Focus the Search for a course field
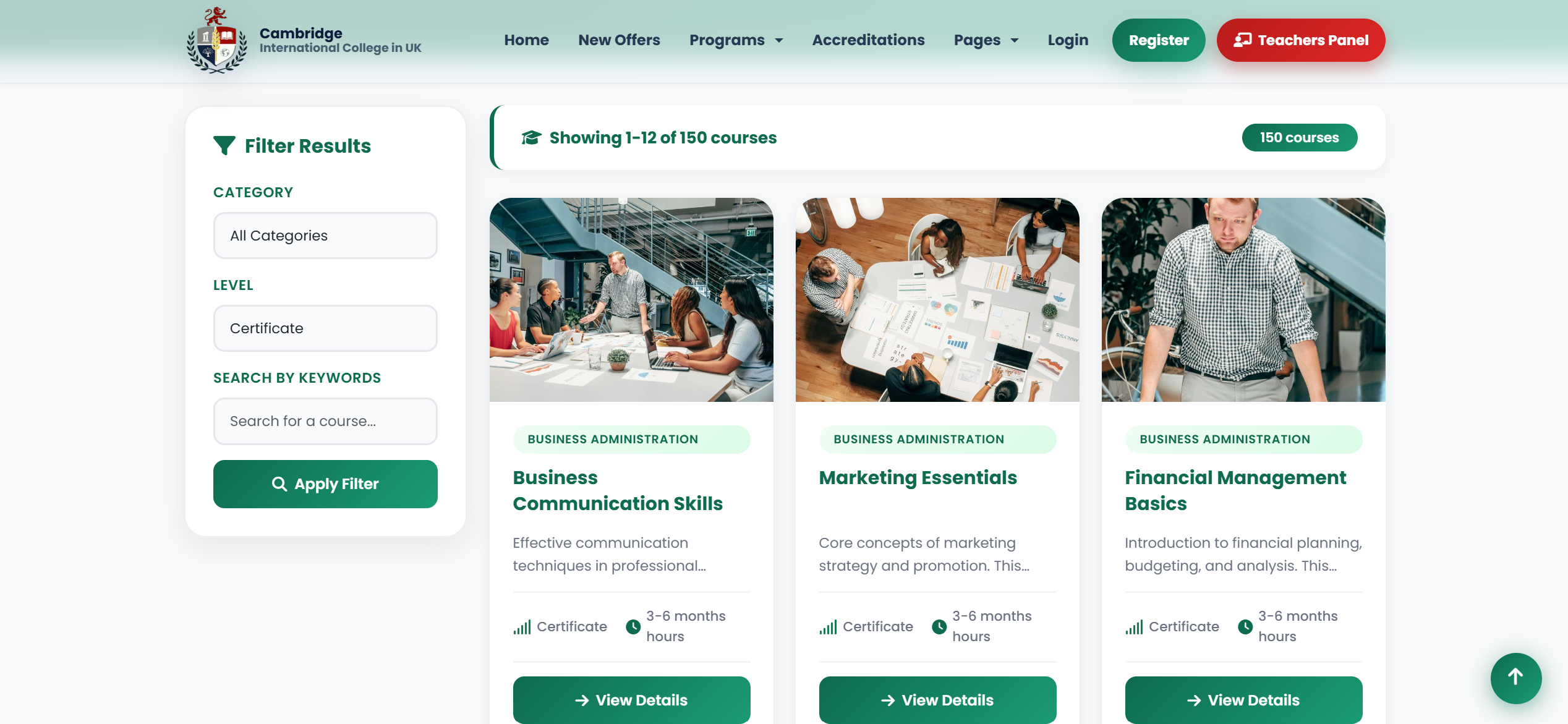Viewport: 1568px width, 724px height. (325, 421)
